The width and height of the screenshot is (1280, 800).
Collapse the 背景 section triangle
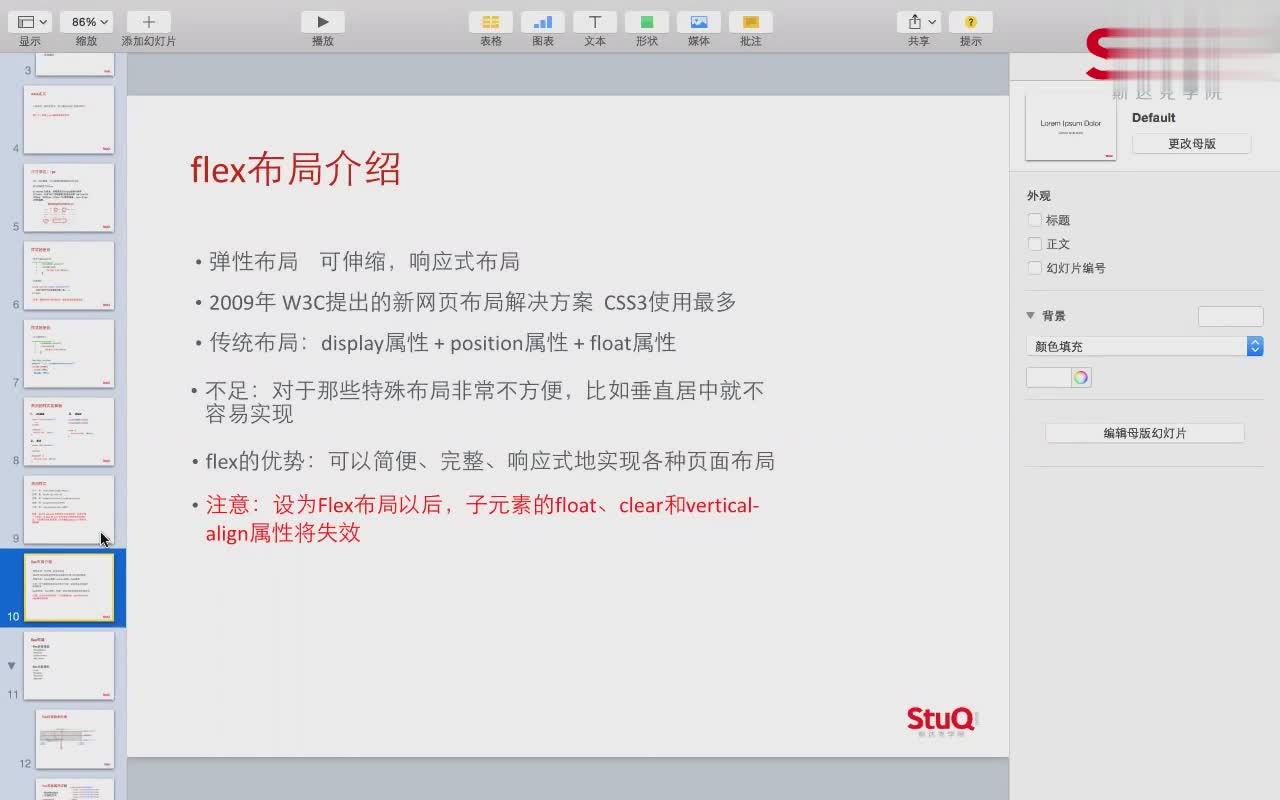[1031, 315]
